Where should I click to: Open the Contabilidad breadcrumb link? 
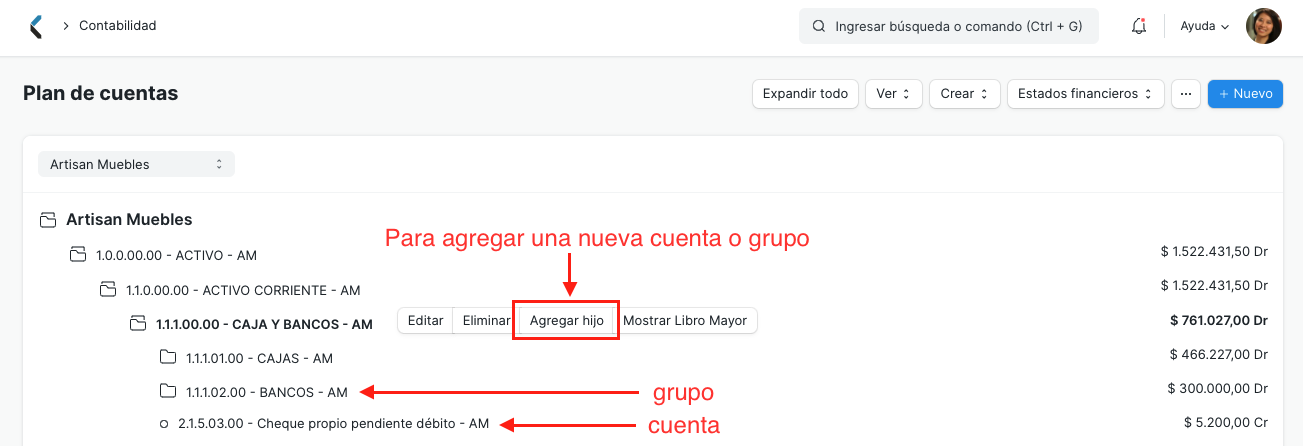click(118, 26)
